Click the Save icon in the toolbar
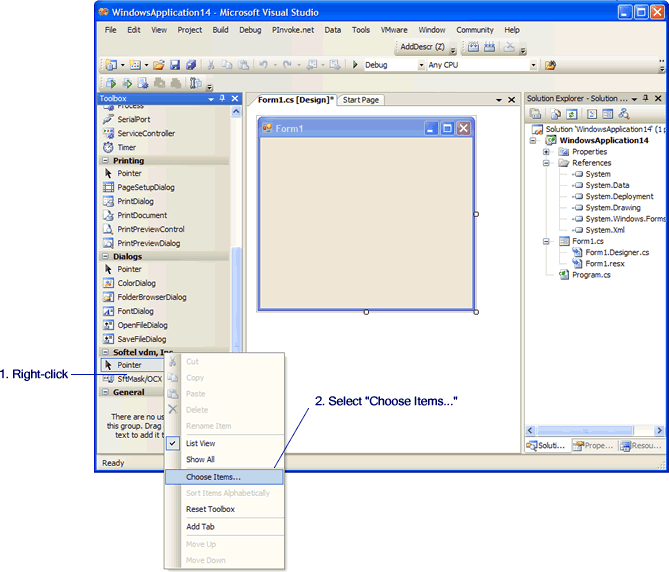 (175, 65)
